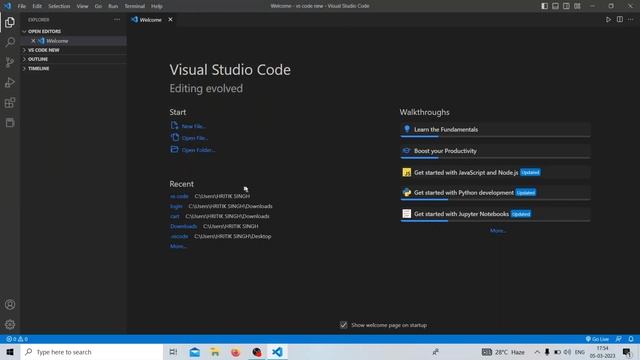Click the 28°C Haze weather widget
This screenshot has height=360, width=640.
pos(503,352)
